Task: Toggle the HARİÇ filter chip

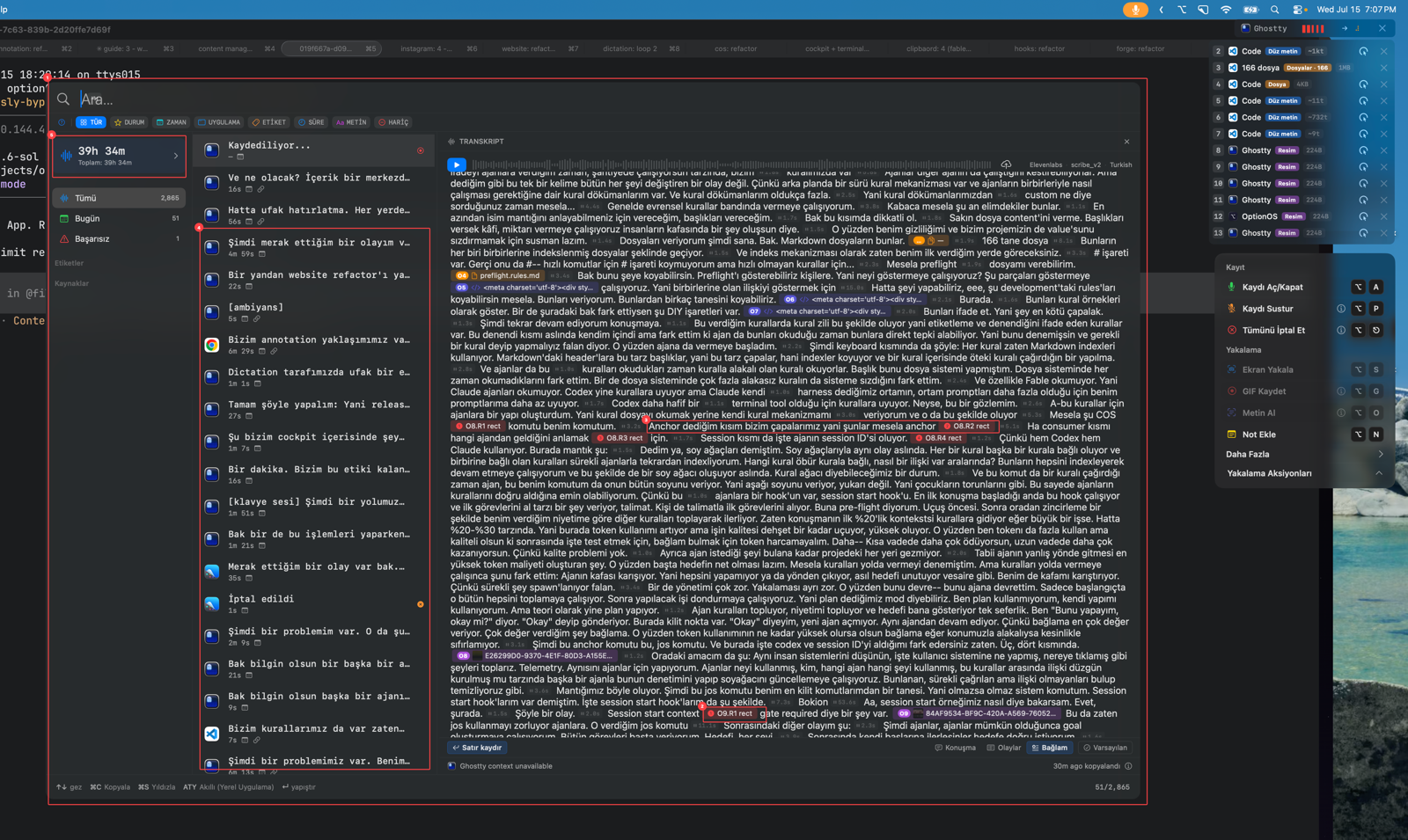Action: click(393, 122)
